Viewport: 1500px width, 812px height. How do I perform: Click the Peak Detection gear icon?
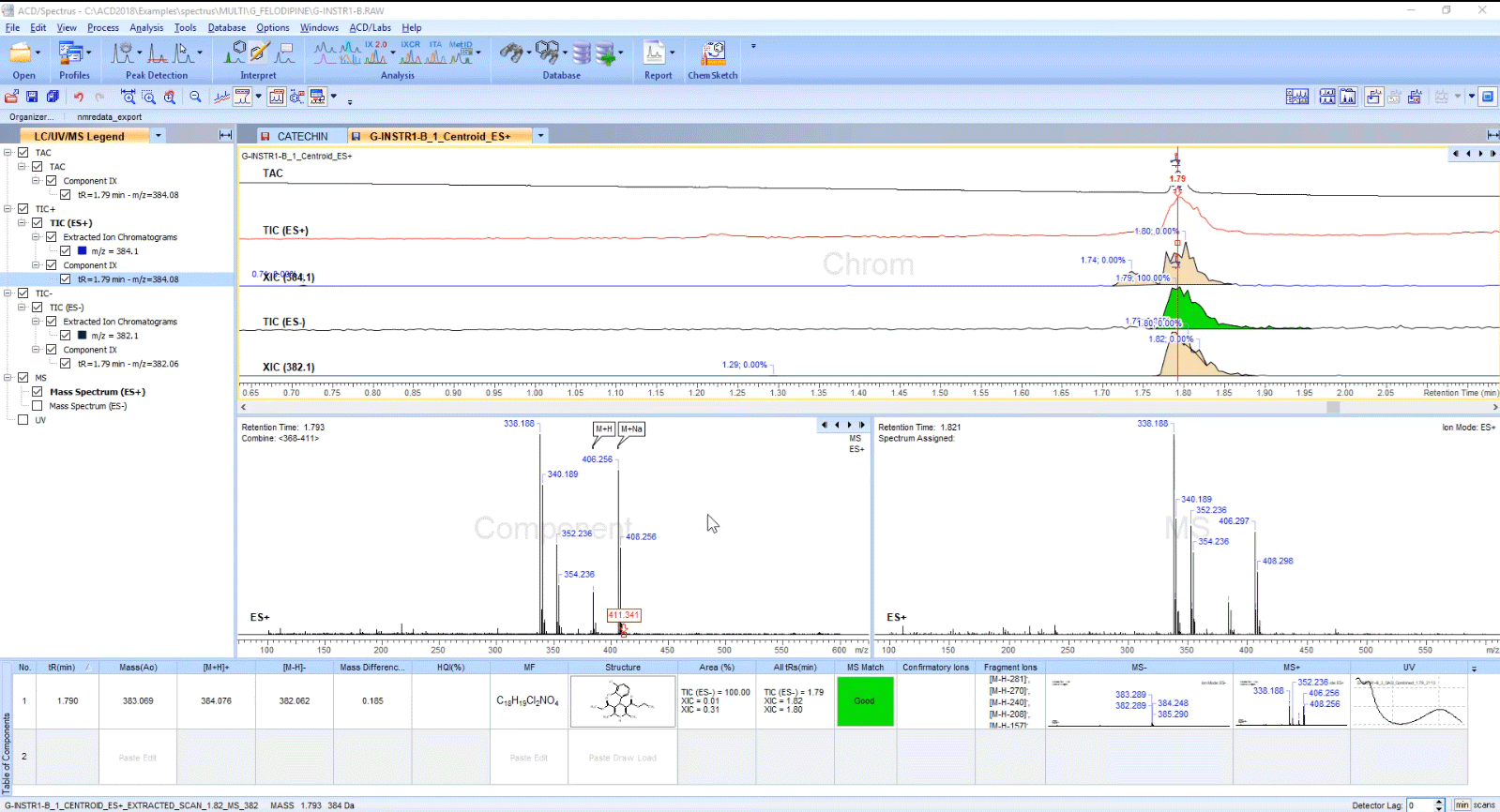(122, 53)
